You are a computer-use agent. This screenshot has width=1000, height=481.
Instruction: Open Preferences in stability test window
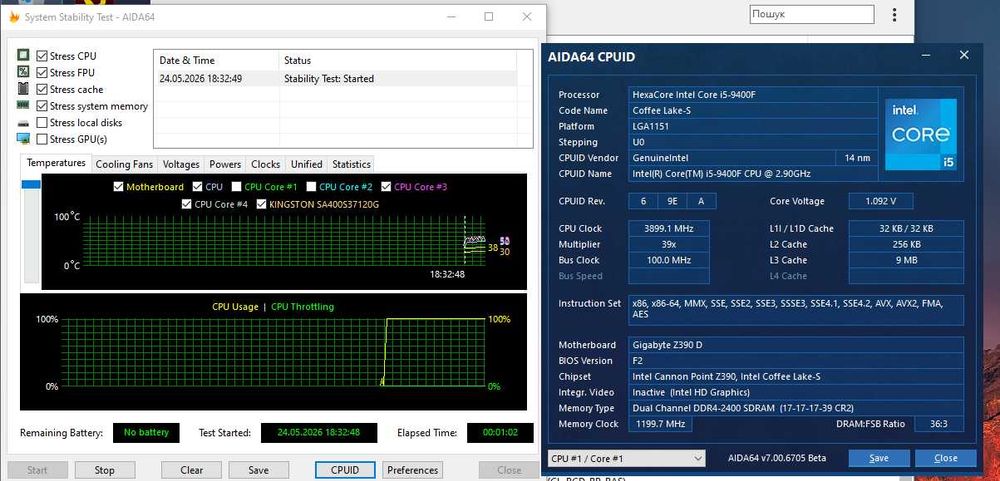pos(413,470)
